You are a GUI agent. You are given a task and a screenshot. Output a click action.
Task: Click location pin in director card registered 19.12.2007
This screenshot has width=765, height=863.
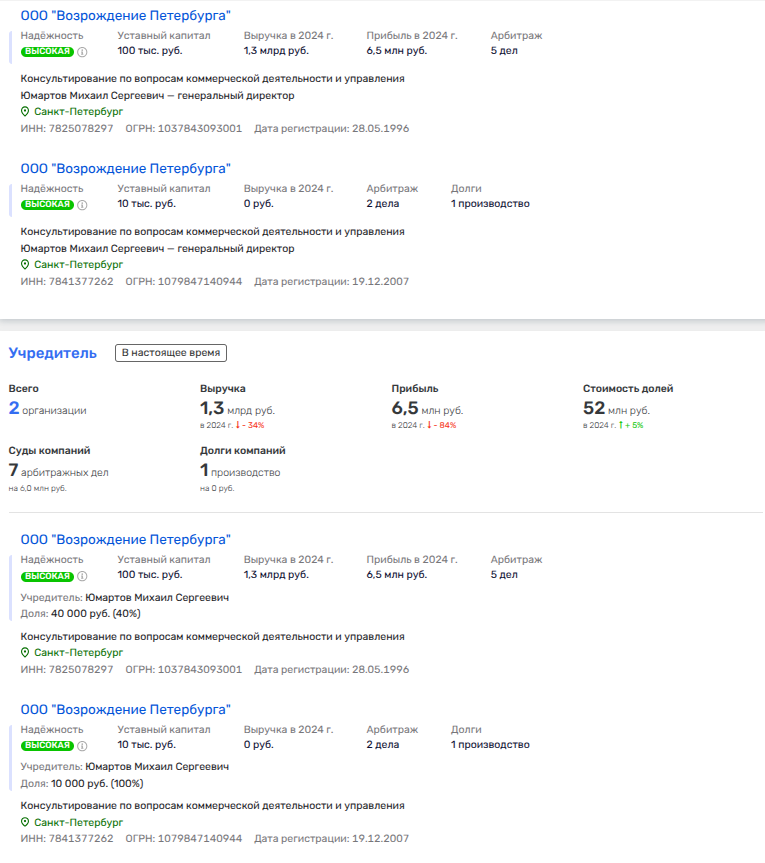pos(26,265)
